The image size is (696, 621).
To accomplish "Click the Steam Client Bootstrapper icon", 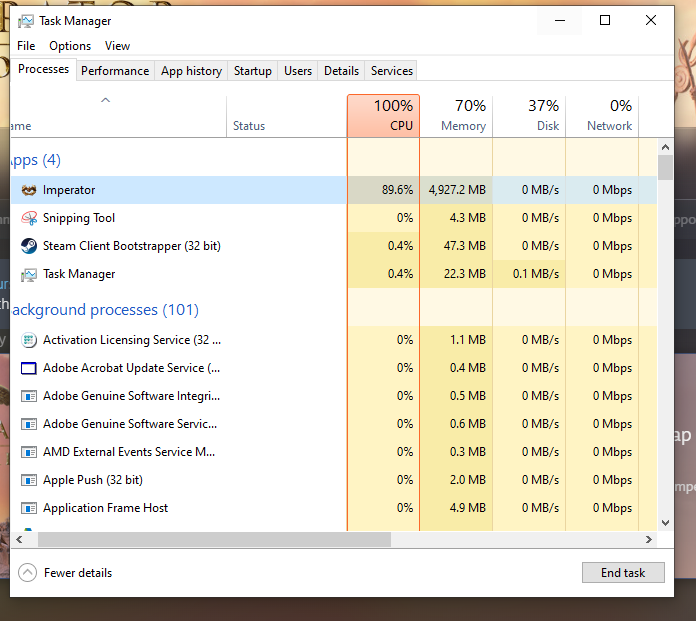I will [x=28, y=246].
